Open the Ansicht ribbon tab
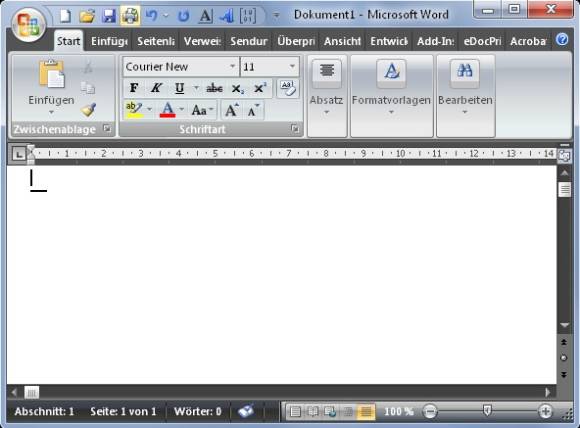Screen dimensions: 580x428 (342, 41)
